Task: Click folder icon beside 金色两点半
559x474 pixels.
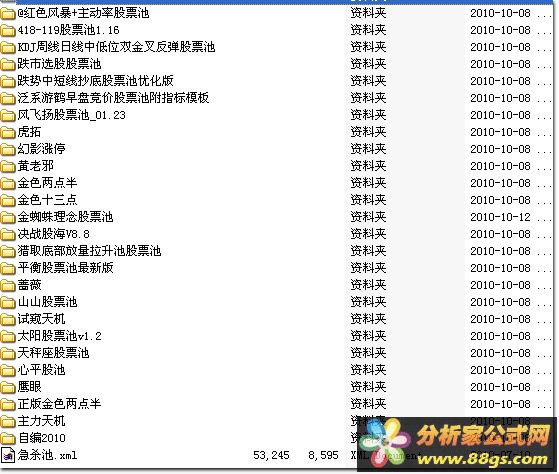Action: pos(7,184)
